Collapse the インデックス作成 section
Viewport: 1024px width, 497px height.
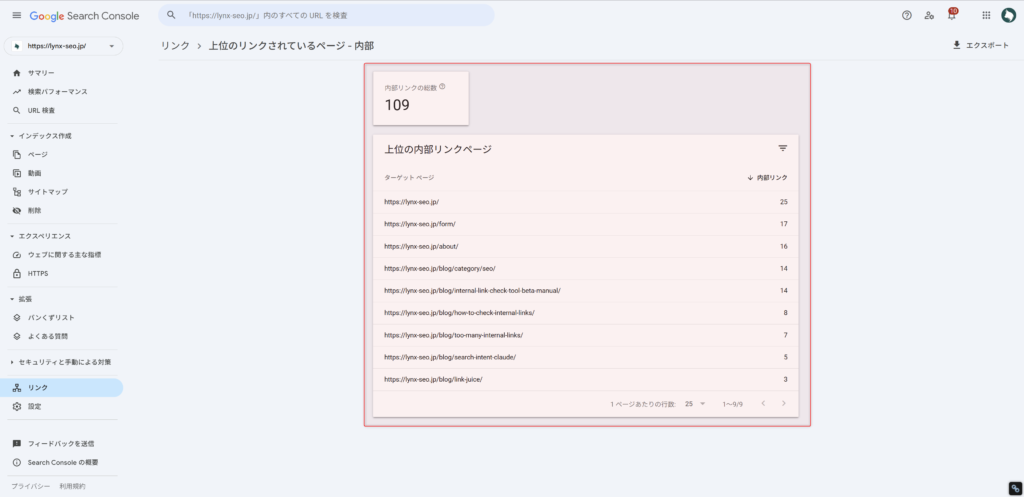(12, 136)
